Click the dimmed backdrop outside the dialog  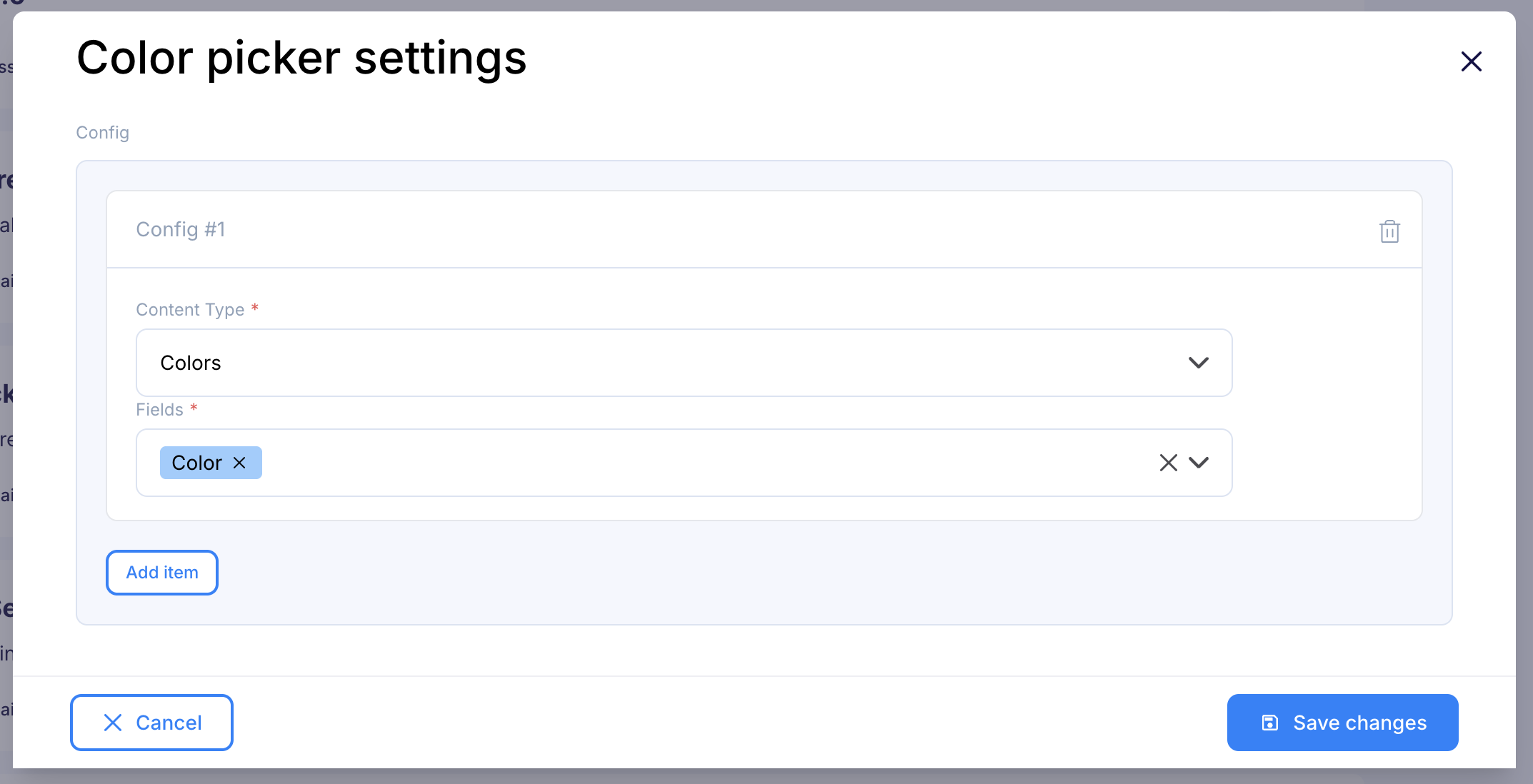click(6, 357)
